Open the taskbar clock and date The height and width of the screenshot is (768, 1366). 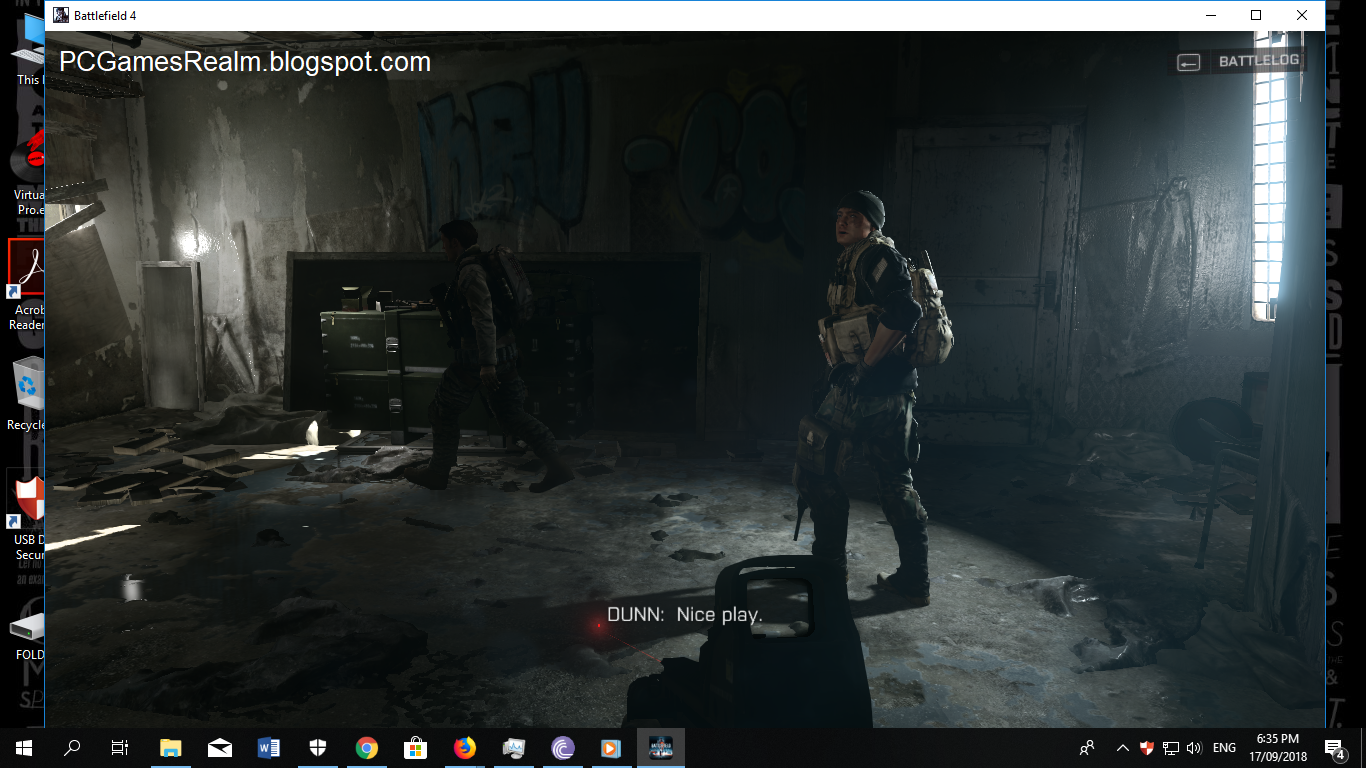[x=1279, y=748]
